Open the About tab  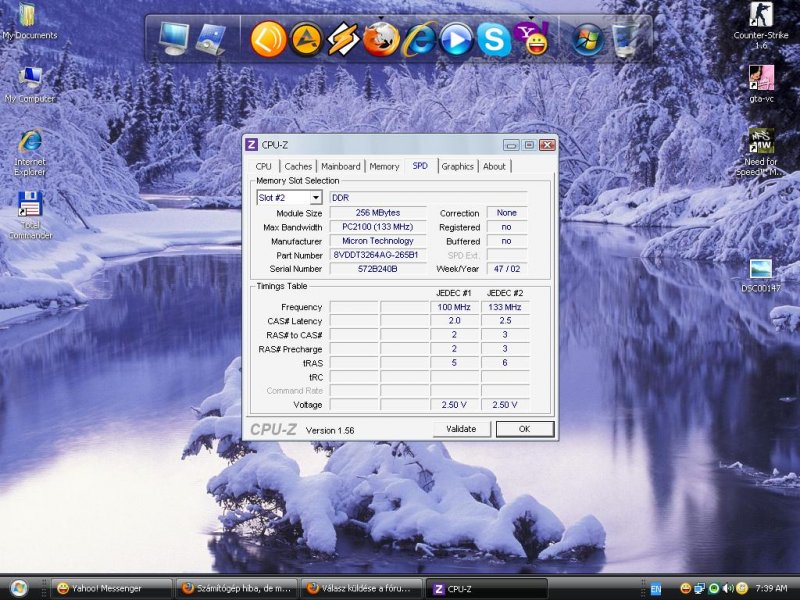[x=494, y=166]
